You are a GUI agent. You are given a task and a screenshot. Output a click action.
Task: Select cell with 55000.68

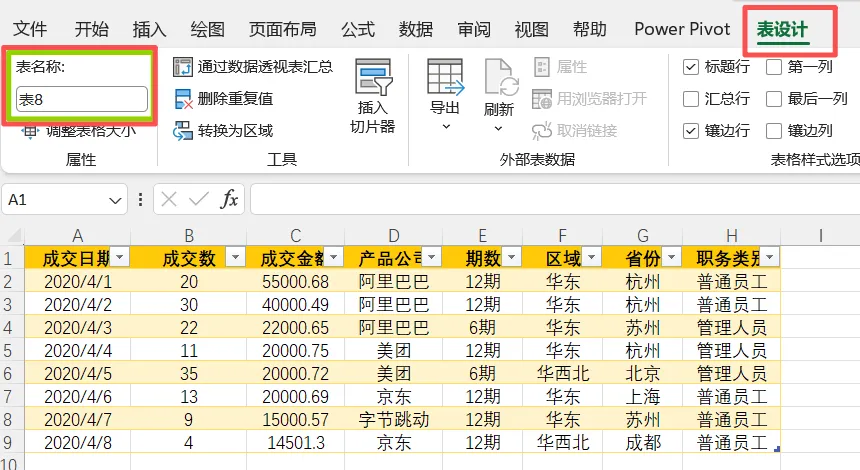click(295, 281)
